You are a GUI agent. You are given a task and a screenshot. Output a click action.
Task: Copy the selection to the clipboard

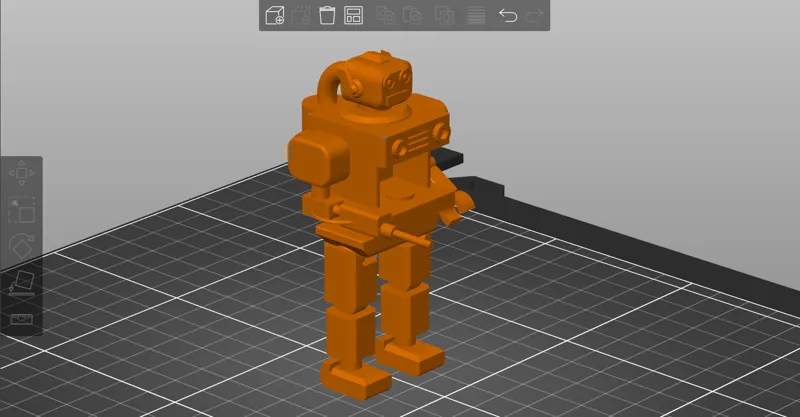point(386,15)
